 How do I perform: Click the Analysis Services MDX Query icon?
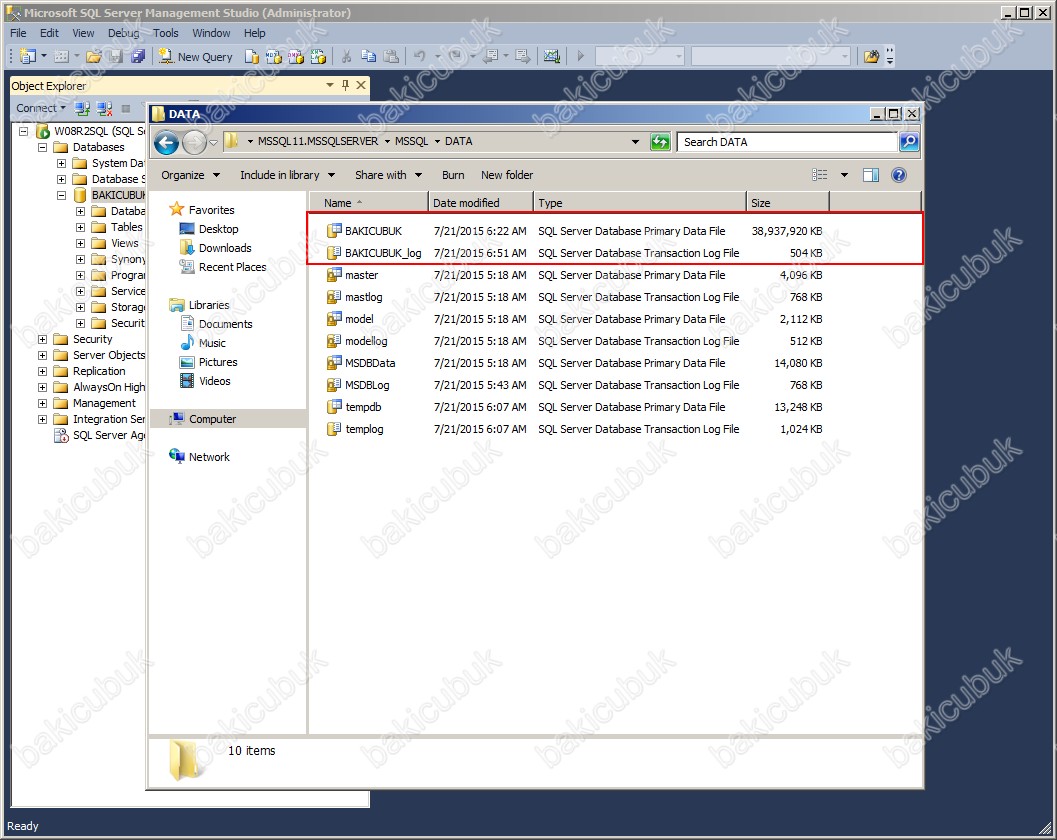(x=274, y=57)
